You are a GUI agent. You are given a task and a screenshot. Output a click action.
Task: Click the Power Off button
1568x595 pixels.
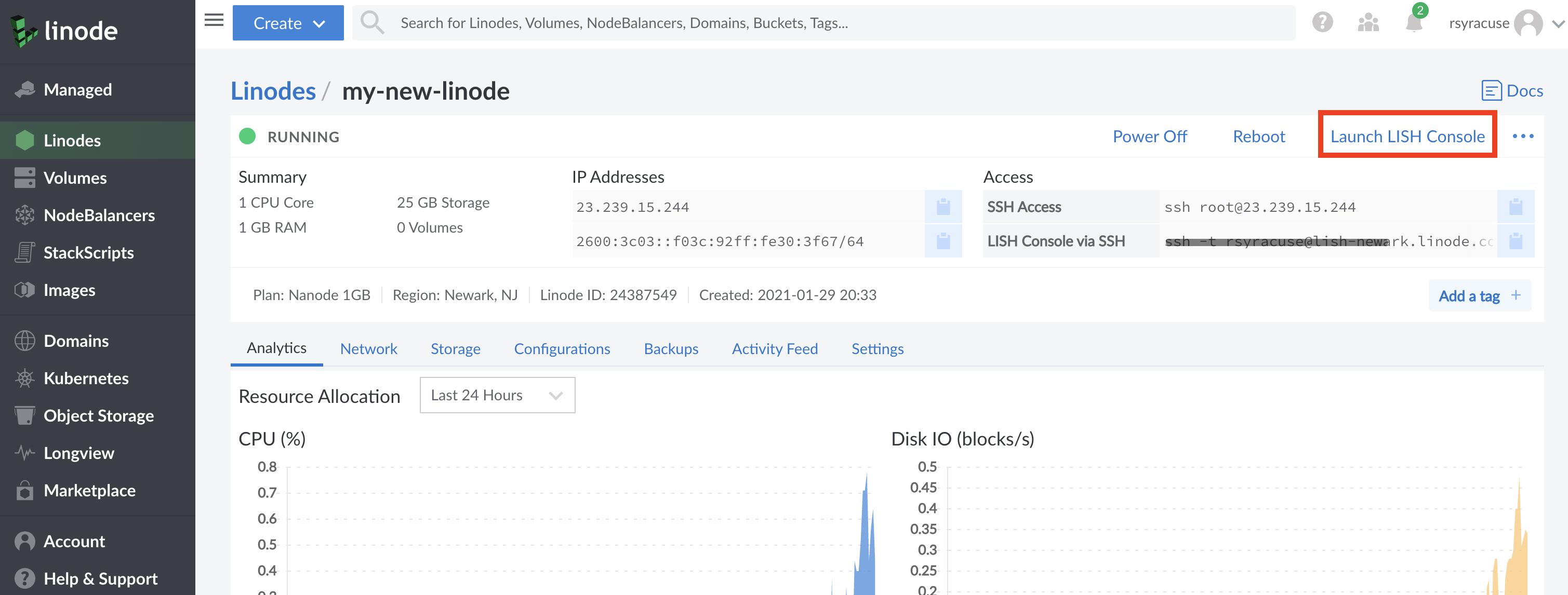coord(1149,136)
